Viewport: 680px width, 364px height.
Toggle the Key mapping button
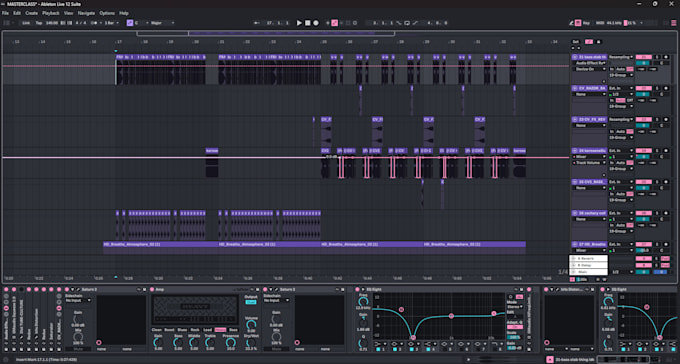(x=587, y=23)
